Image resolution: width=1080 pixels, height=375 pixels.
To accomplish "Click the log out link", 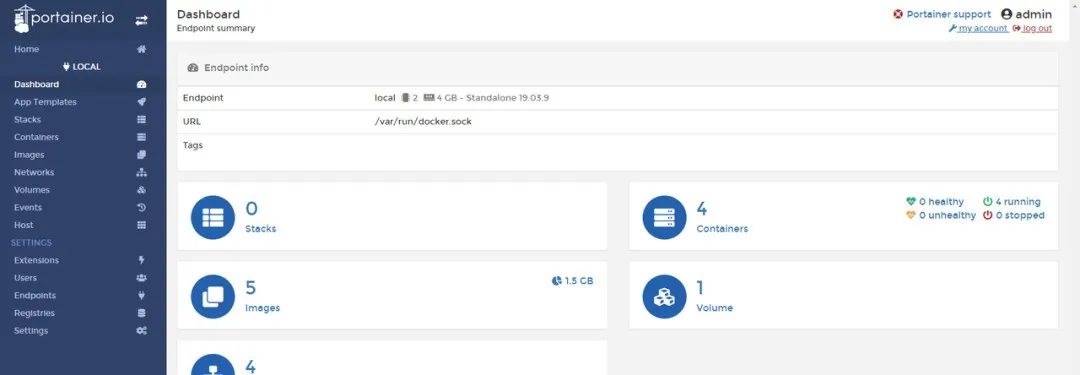I will (1032, 28).
